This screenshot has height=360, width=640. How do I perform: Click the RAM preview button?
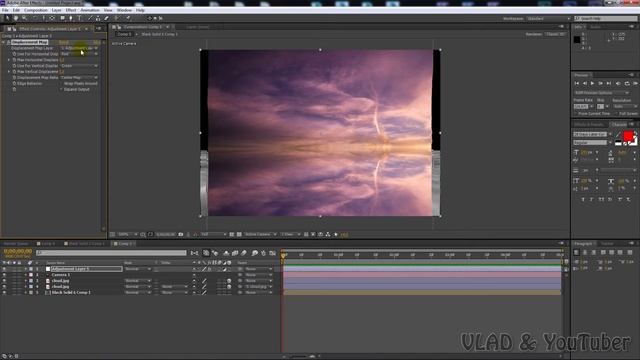click(635, 83)
